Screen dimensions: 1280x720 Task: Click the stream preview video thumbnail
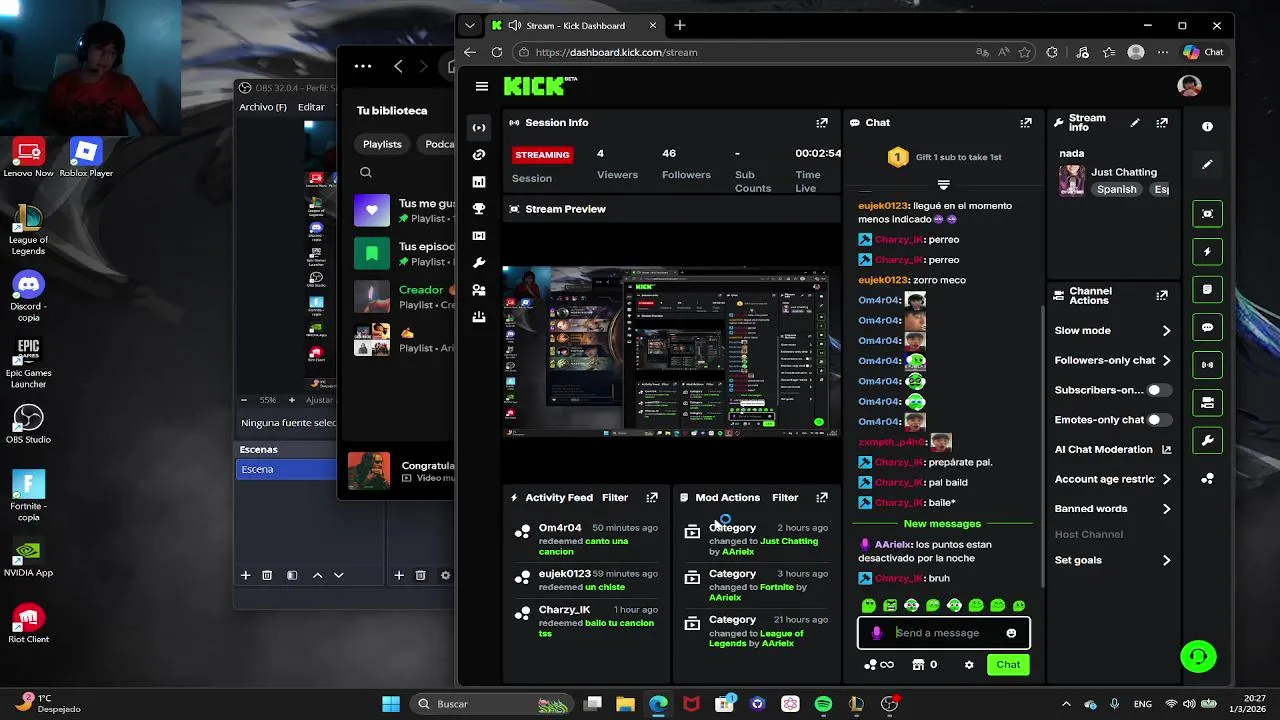[x=671, y=351]
